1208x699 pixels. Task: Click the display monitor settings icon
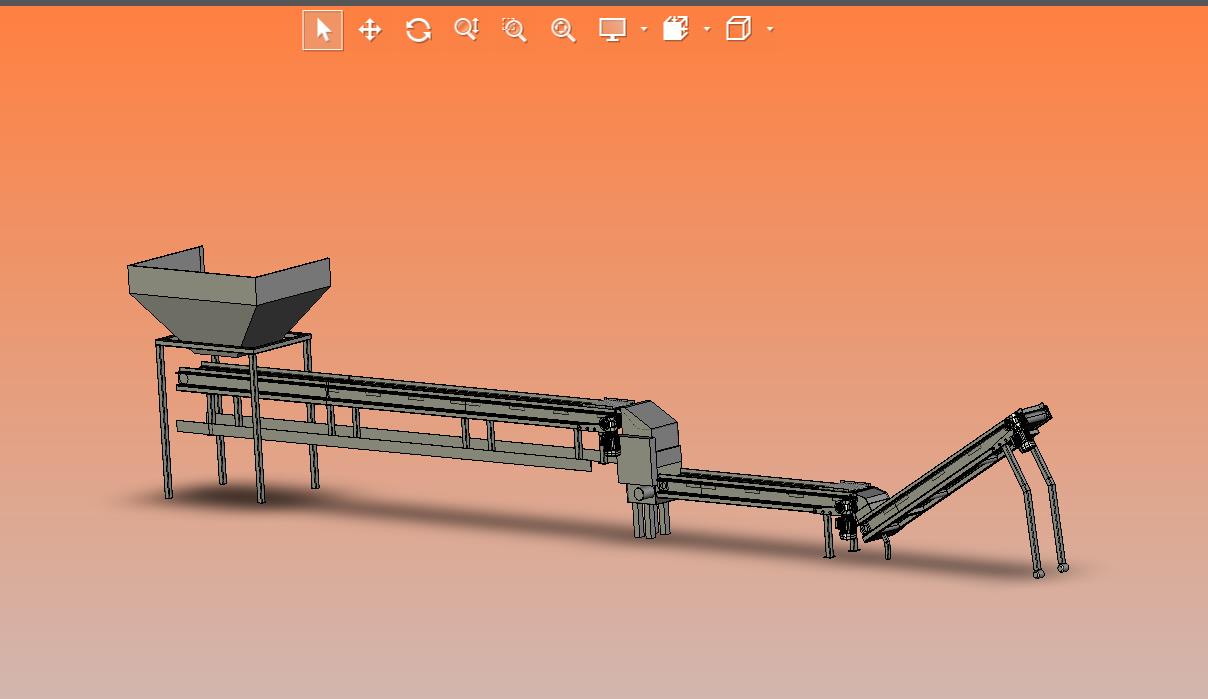612,30
